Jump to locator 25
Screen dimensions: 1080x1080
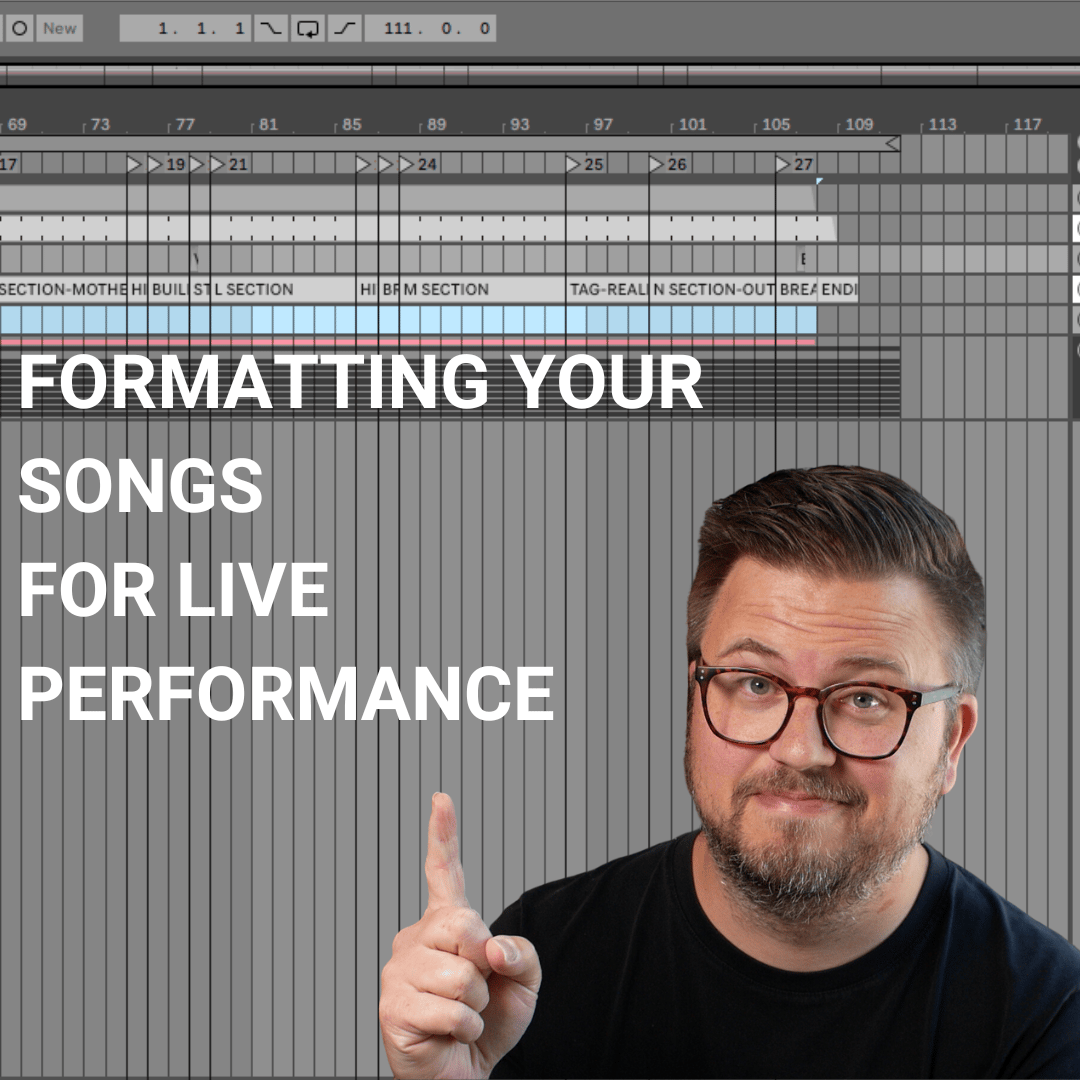coord(573,164)
